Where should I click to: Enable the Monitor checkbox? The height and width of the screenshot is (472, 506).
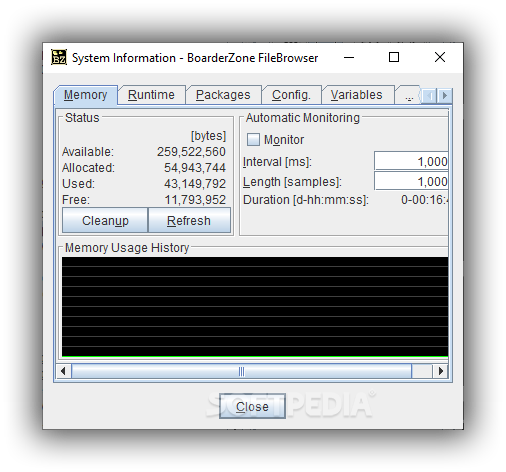pyautogui.click(x=253, y=140)
